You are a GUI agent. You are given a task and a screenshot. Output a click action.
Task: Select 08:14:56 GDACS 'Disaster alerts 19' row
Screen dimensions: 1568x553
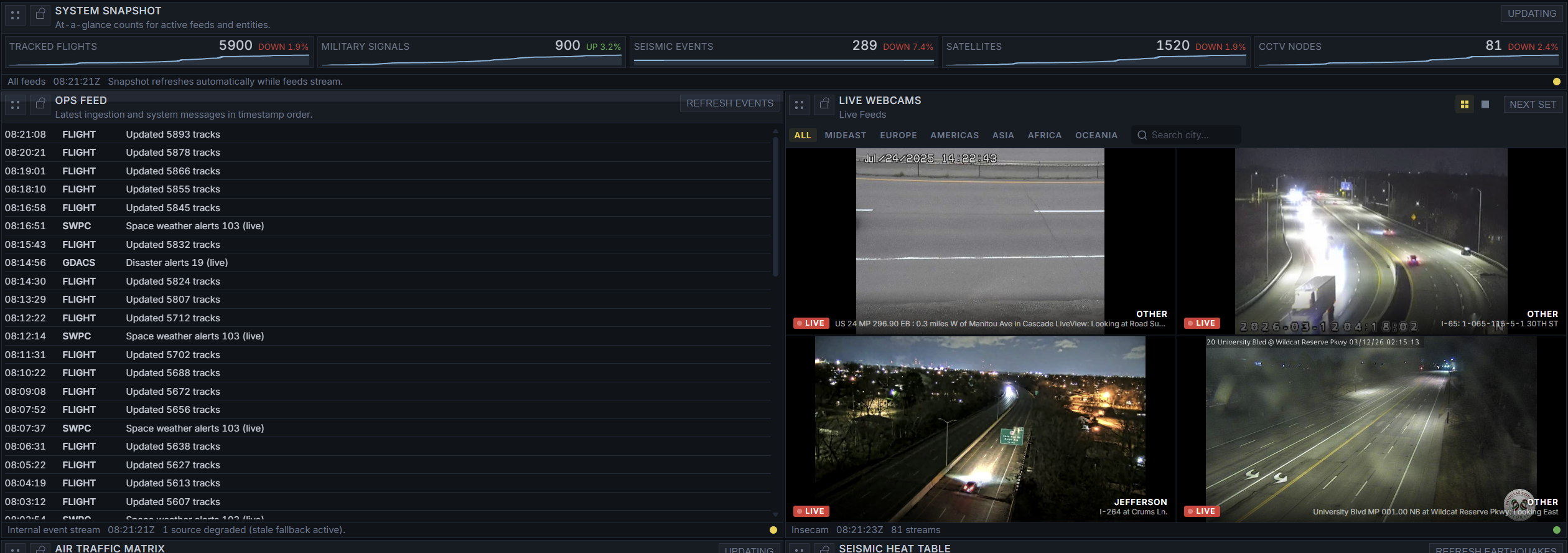(387, 263)
